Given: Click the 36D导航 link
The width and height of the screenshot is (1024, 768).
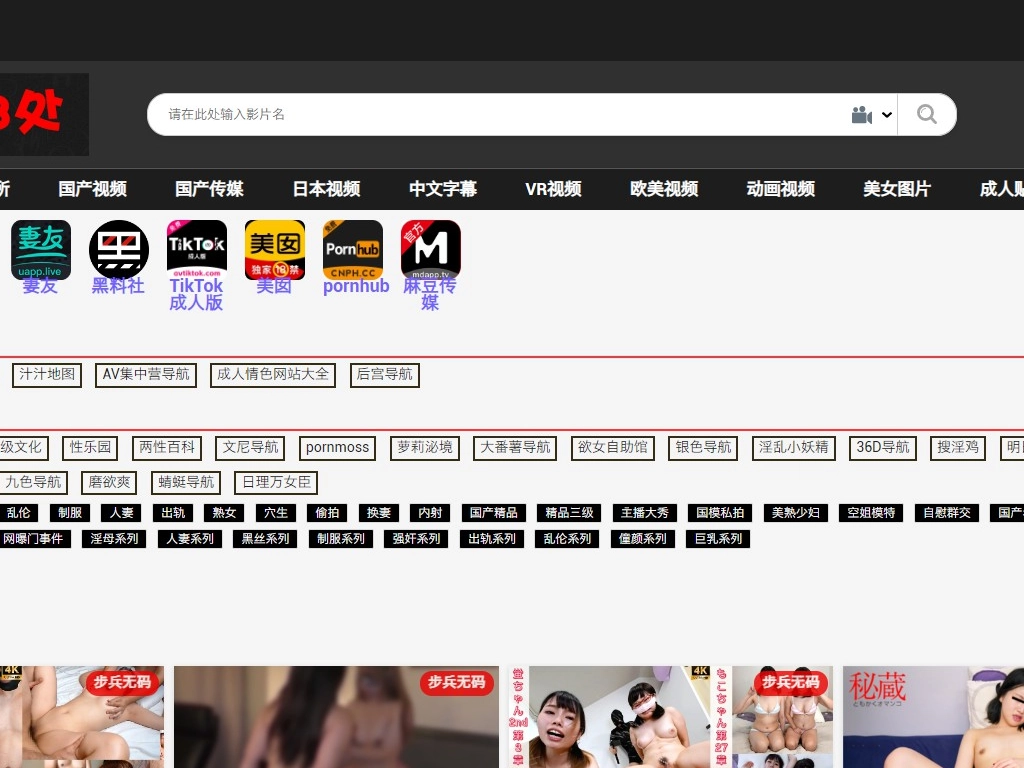Looking at the screenshot, I should click(883, 448).
